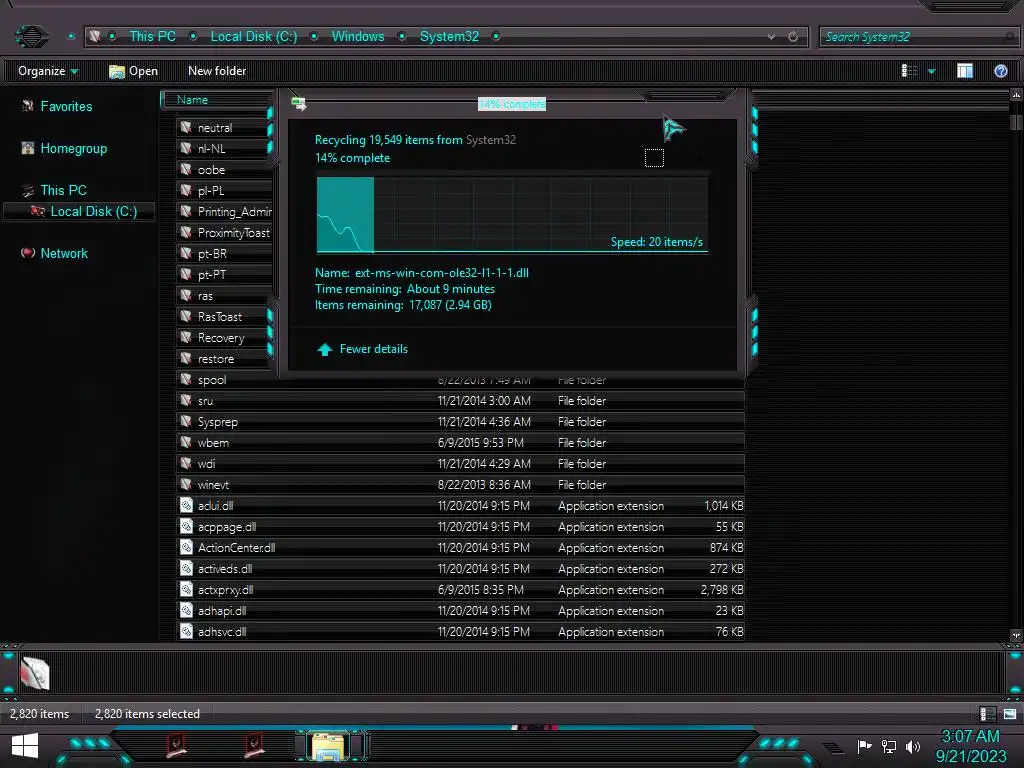Click the spool folder icon
Screen dimensions: 1024x768
click(x=186, y=379)
